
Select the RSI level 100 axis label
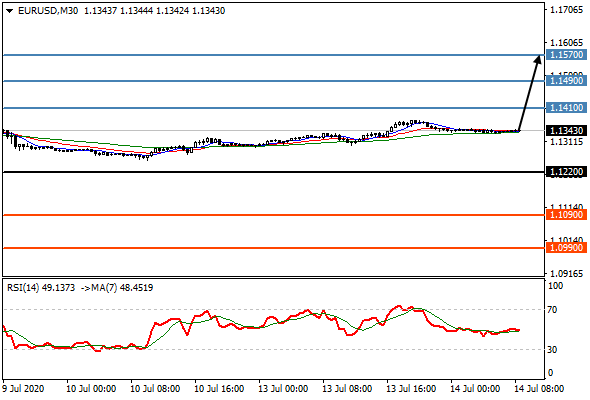click(x=555, y=286)
